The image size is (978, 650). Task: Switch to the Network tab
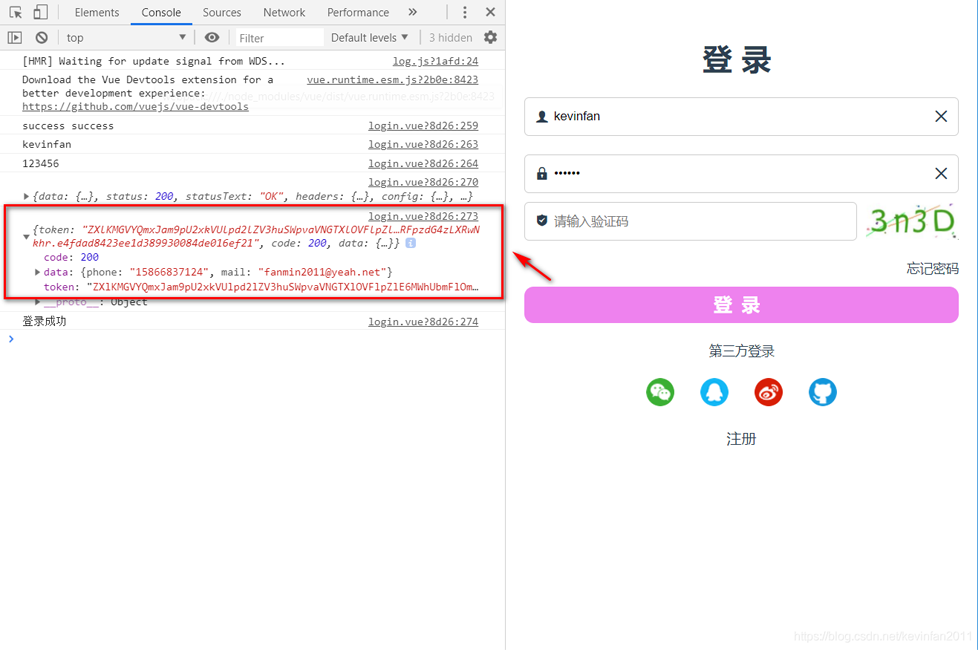pyautogui.click(x=284, y=12)
